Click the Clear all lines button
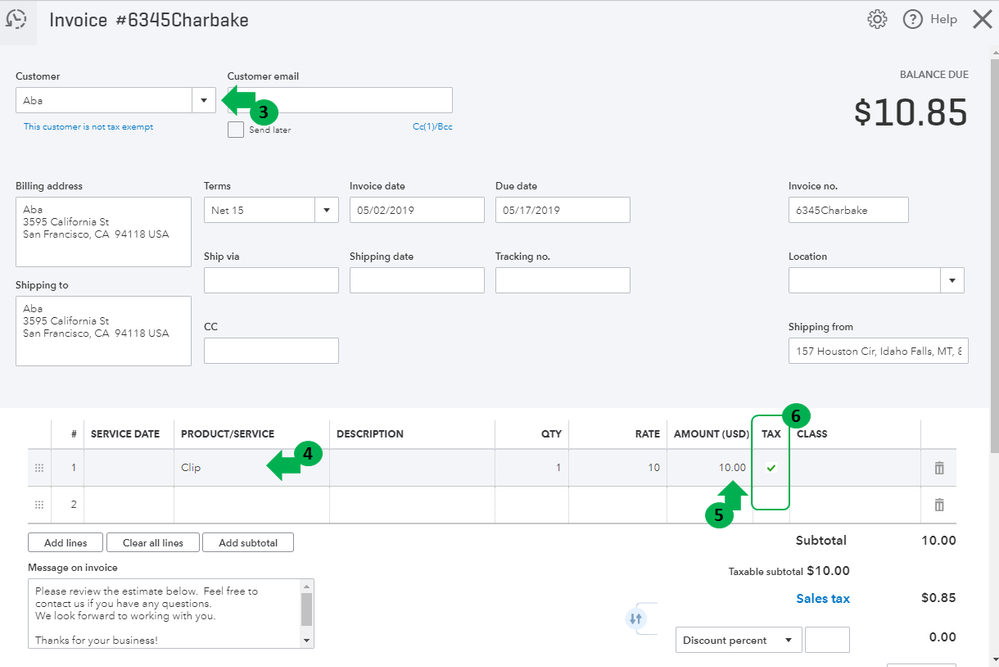999x667 pixels. [153, 543]
